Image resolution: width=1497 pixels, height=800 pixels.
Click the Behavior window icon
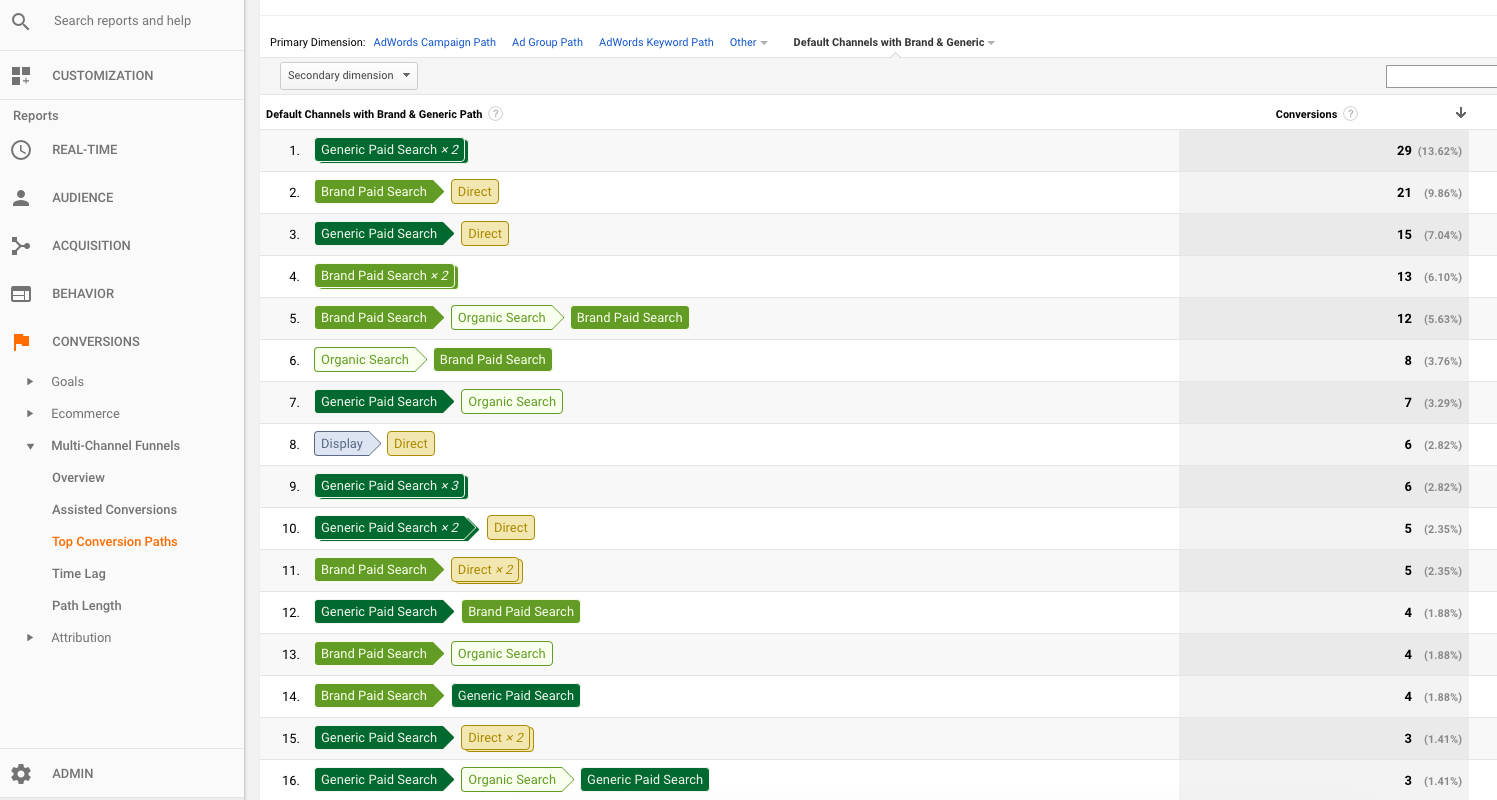(21, 294)
